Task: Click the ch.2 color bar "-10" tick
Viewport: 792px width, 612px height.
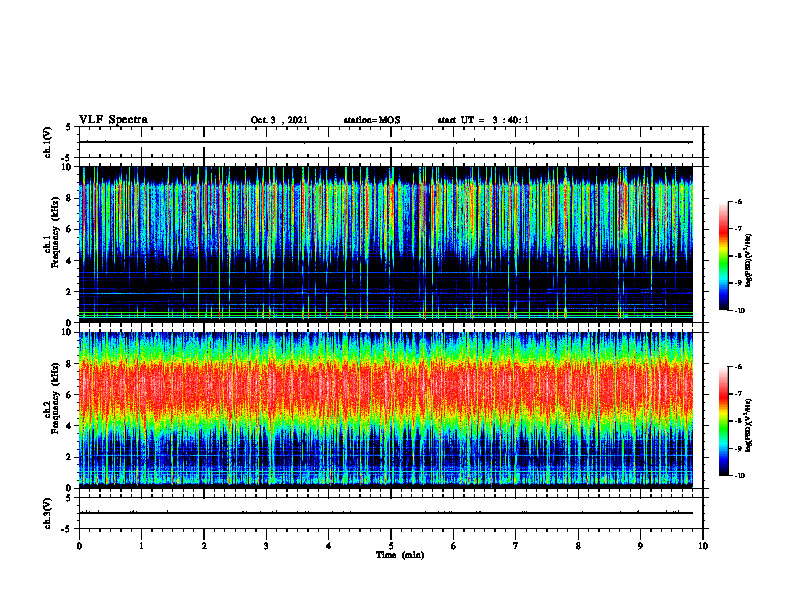Action: coord(739,476)
